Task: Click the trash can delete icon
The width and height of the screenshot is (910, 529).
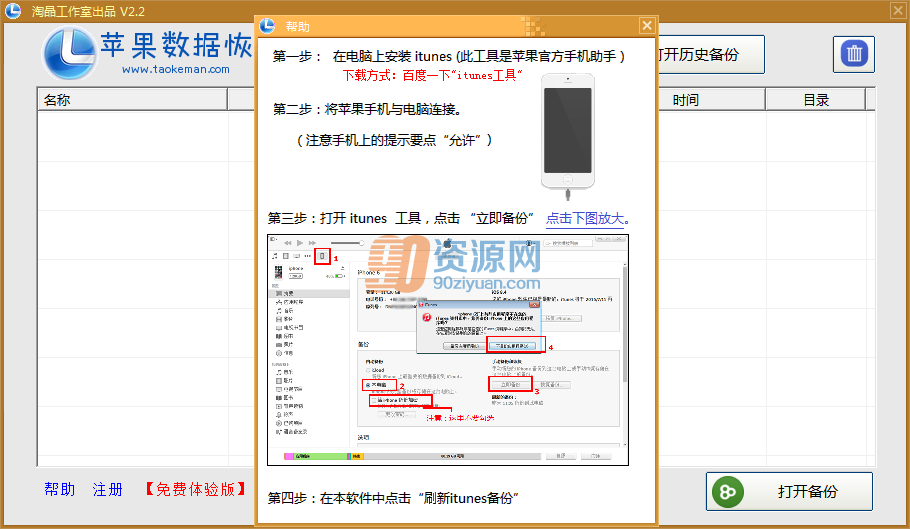Action: coord(854,54)
